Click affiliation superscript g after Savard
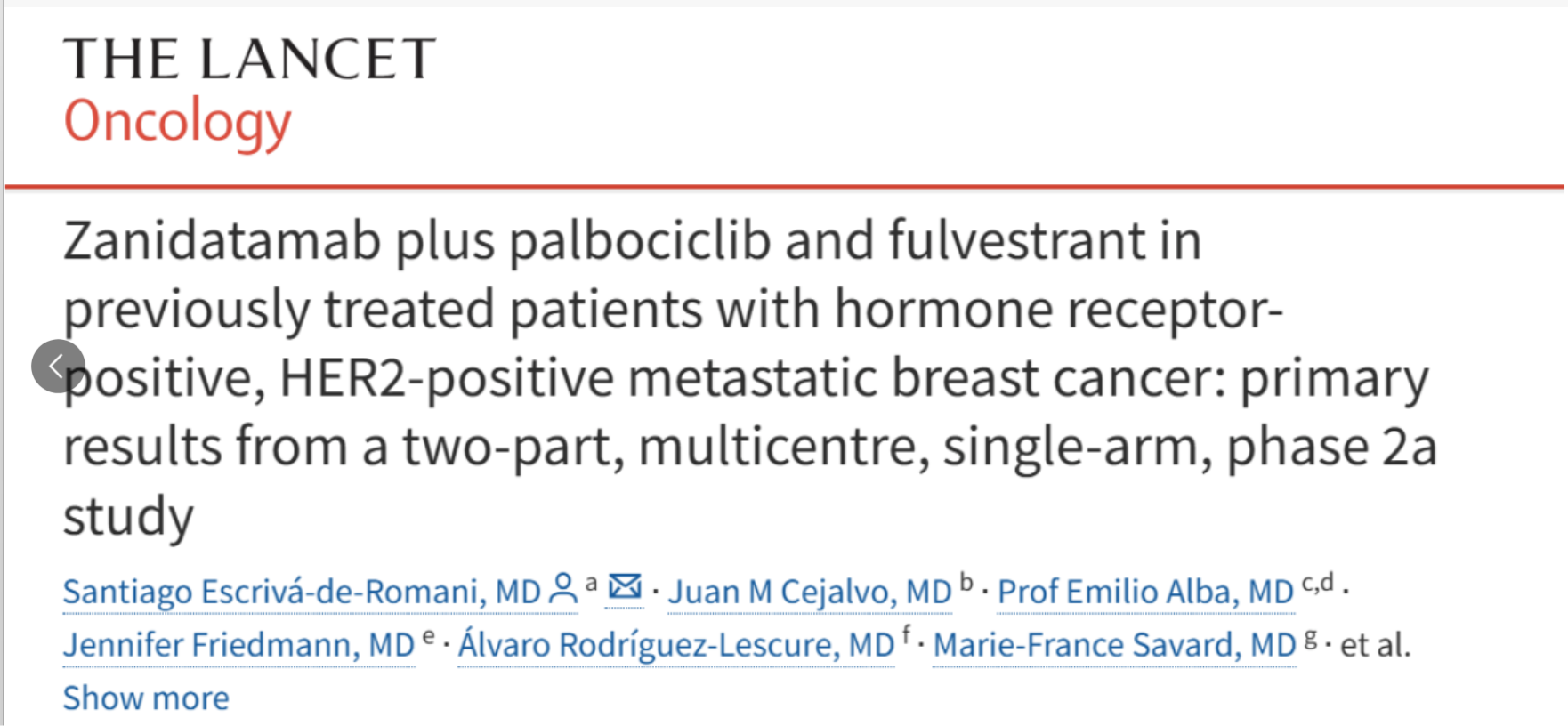Image resolution: width=1568 pixels, height=726 pixels. pos(1311,639)
